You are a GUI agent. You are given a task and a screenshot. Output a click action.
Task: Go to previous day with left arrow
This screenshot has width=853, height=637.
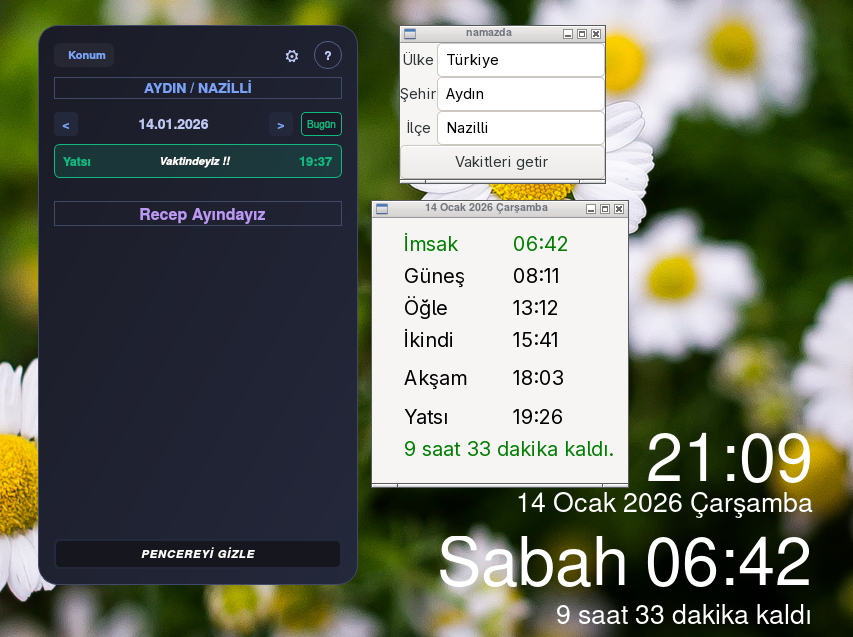(66, 125)
